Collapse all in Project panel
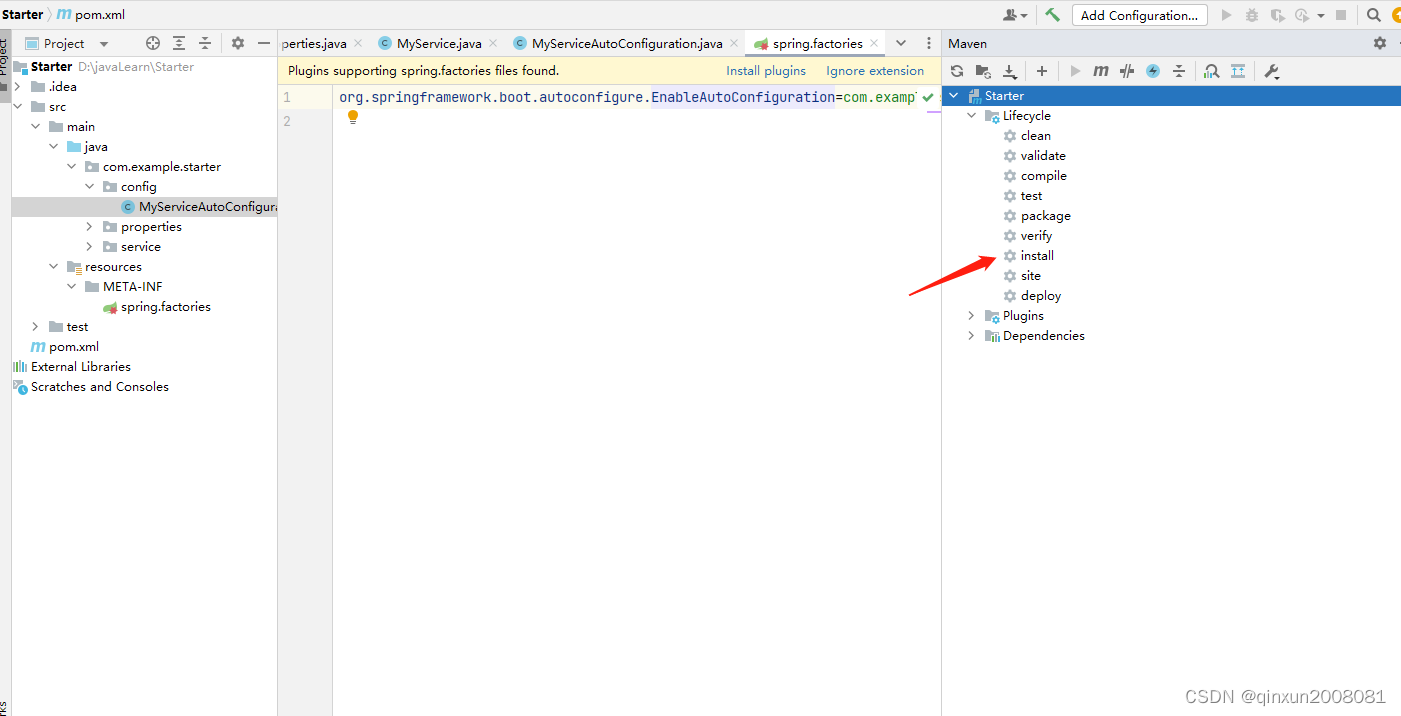1401x716 pixels. [x=205, y=43]
